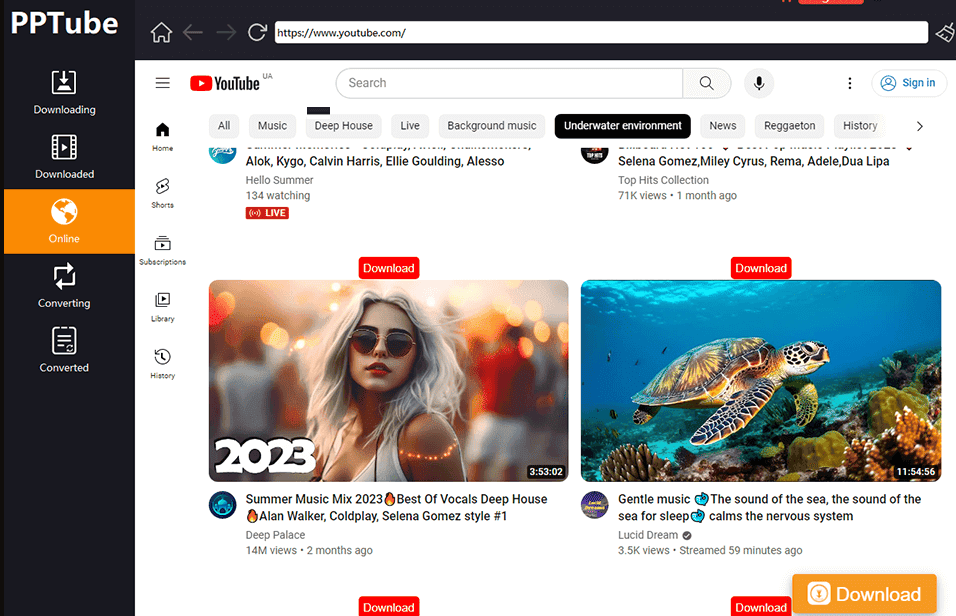Show more category chips with right chevron

[919, 126]
